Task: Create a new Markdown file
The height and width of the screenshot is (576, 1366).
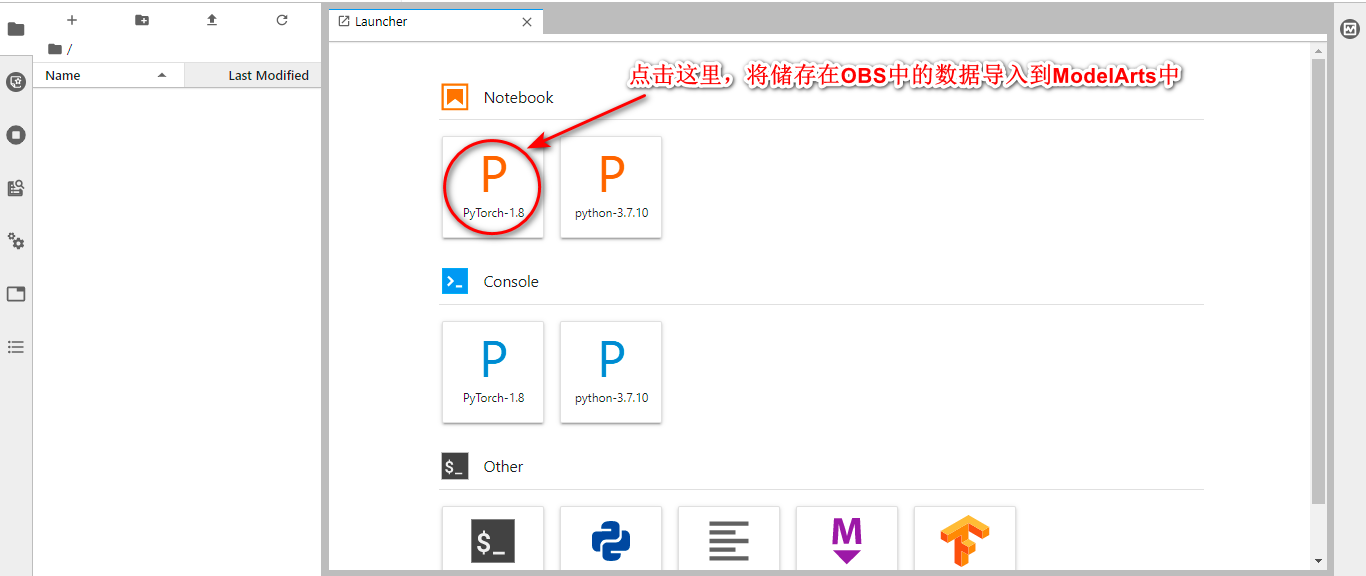Action: [x=847, y=540]
